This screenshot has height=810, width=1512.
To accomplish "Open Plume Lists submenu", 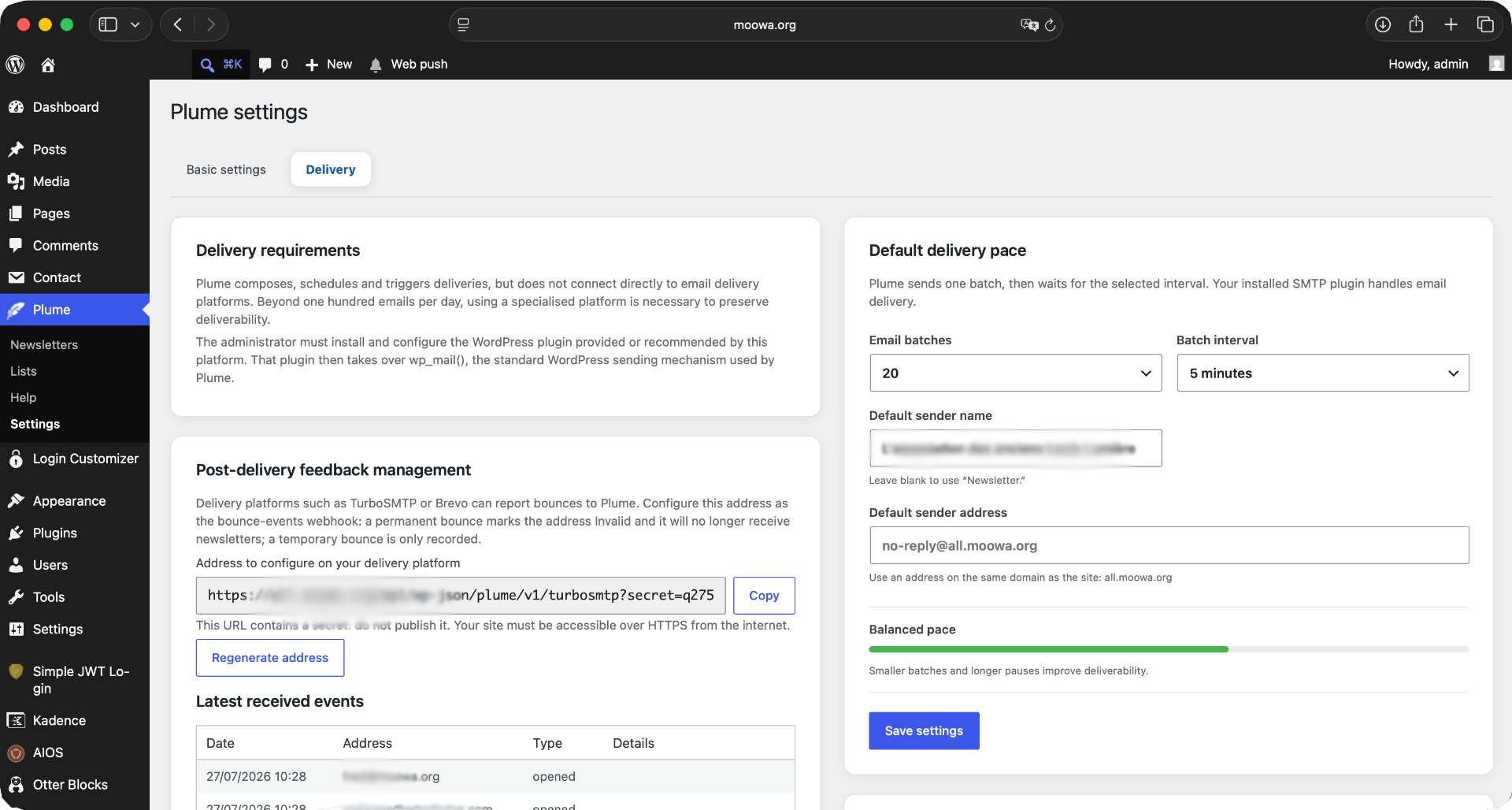I will (24, 371).
